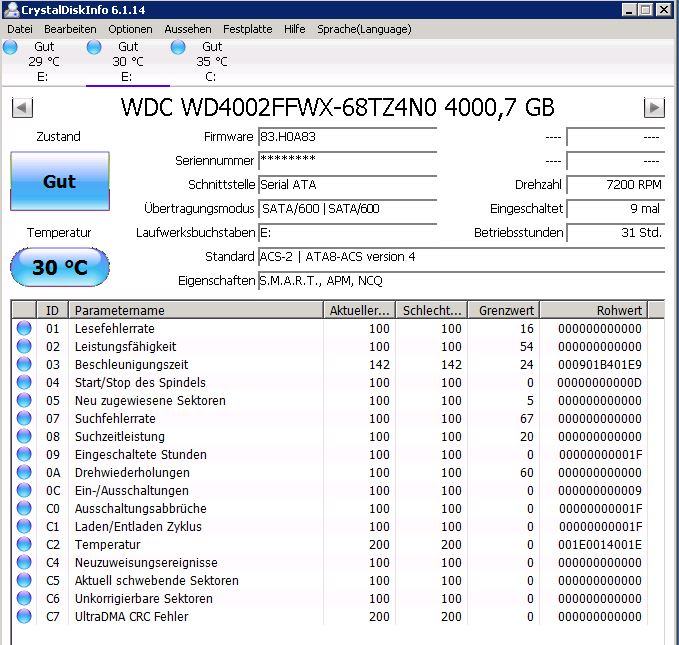
Task: Click the UltraDMA CRC Fehler parameter name
Action: point(131,616)
